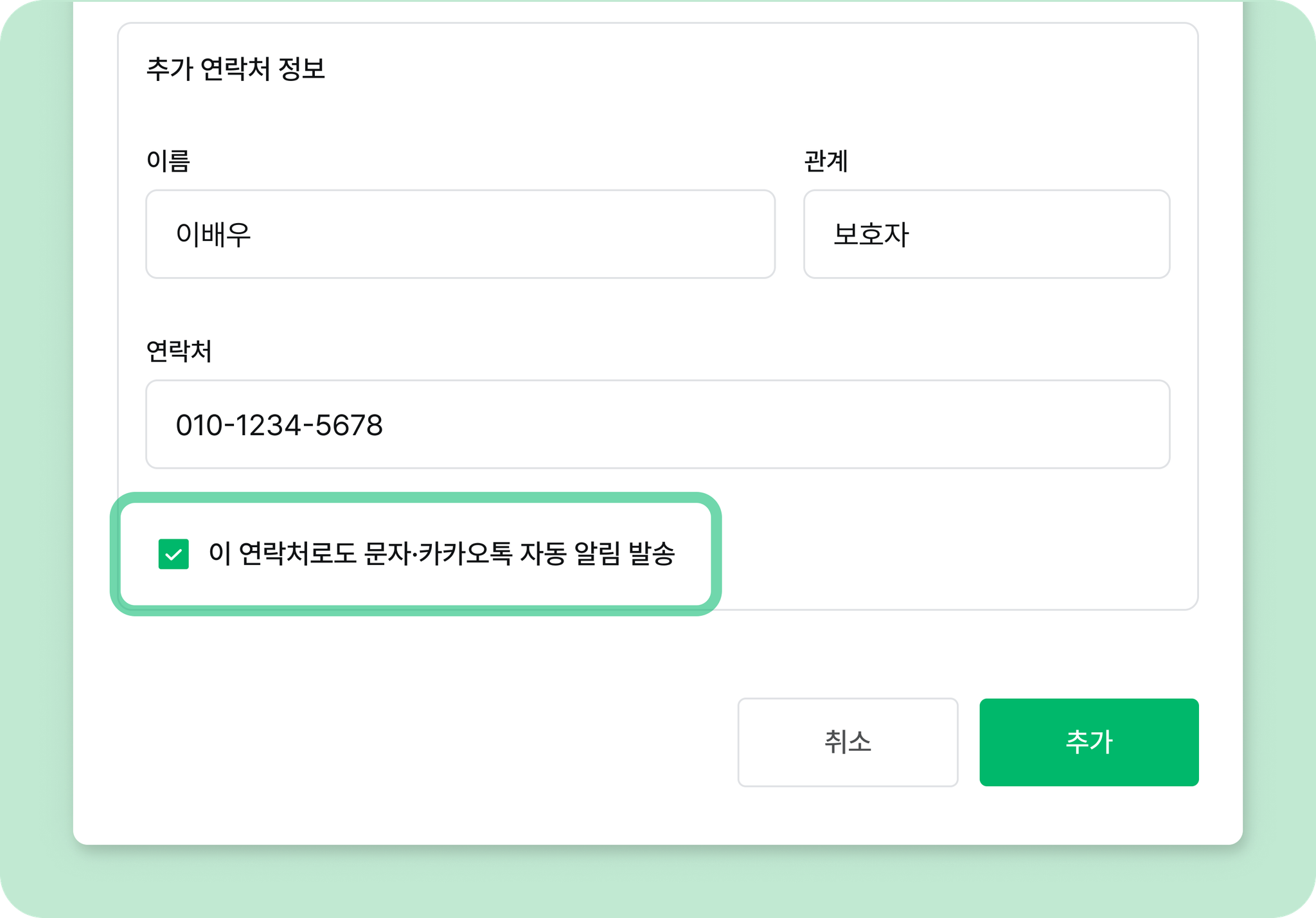Toggle via the 문자·카카오톡 자동 알림 발송 label
Screen dimensions: 1316x918
[441, 553]
